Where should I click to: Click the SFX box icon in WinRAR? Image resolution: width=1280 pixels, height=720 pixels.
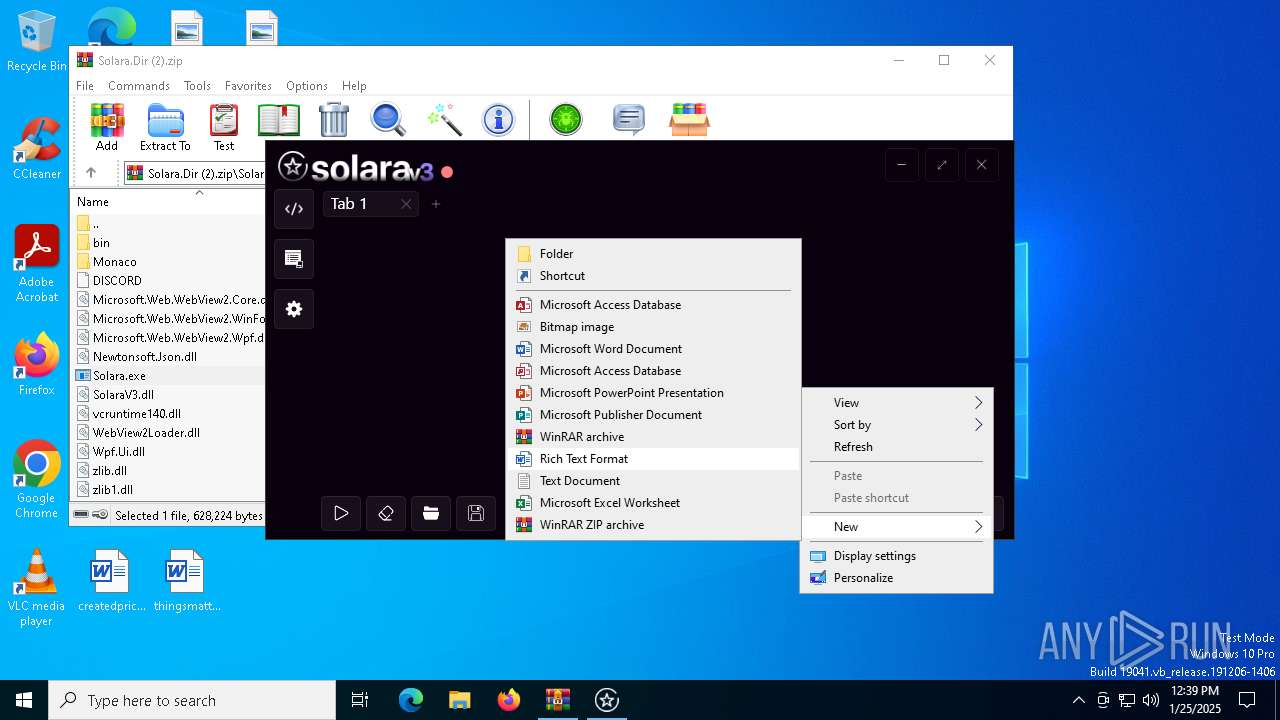[690, 120]
